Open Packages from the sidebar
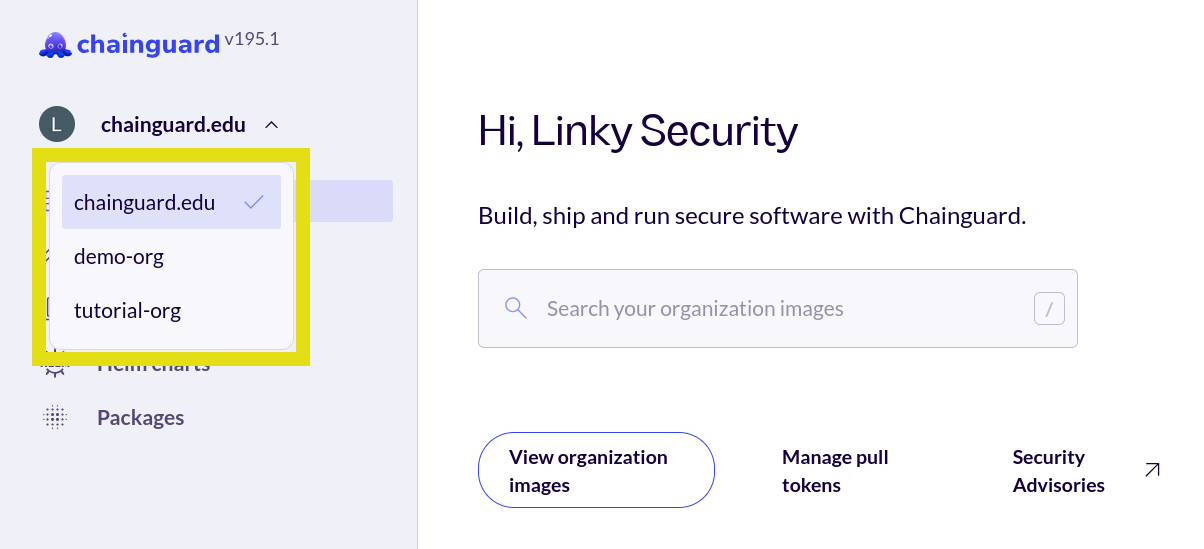The width and height of the screenshot is (1204, 549). pyautogui.click(x=140, y=418)
